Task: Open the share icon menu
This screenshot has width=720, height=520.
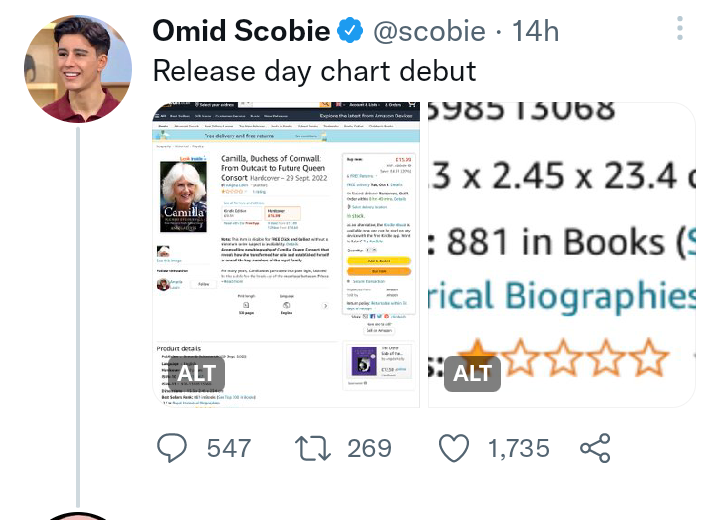Action: click(595, 447)
